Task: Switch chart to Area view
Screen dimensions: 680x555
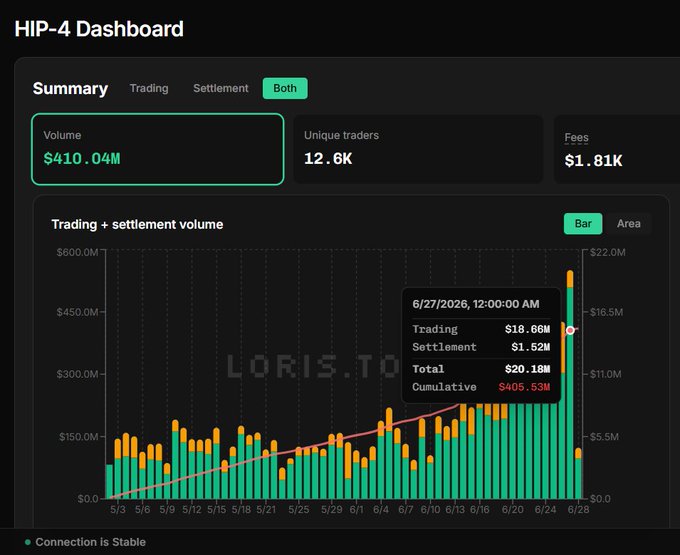Action: coord(628,224)
